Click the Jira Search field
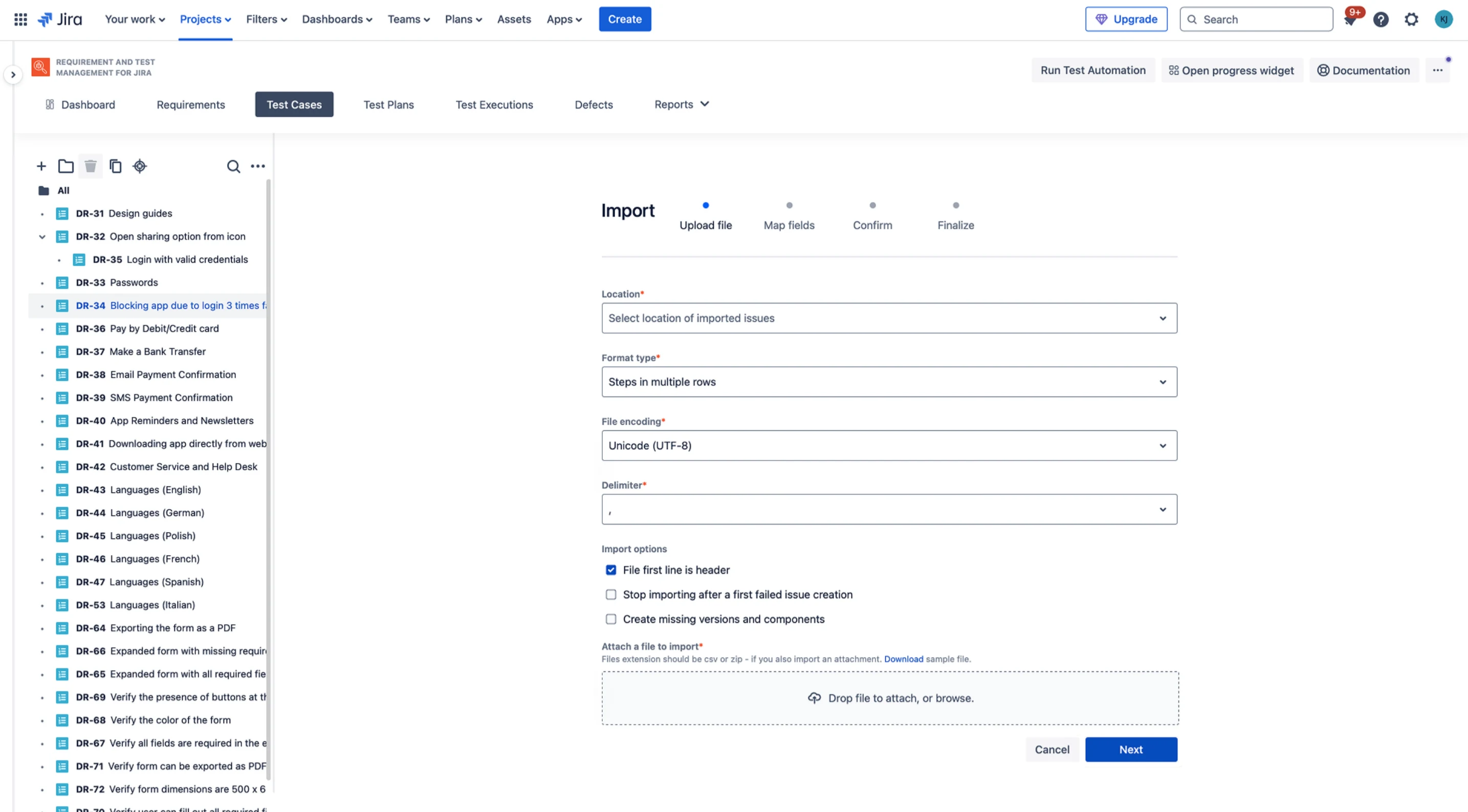Screen dimensions: 1468x812 point(1256,19)
